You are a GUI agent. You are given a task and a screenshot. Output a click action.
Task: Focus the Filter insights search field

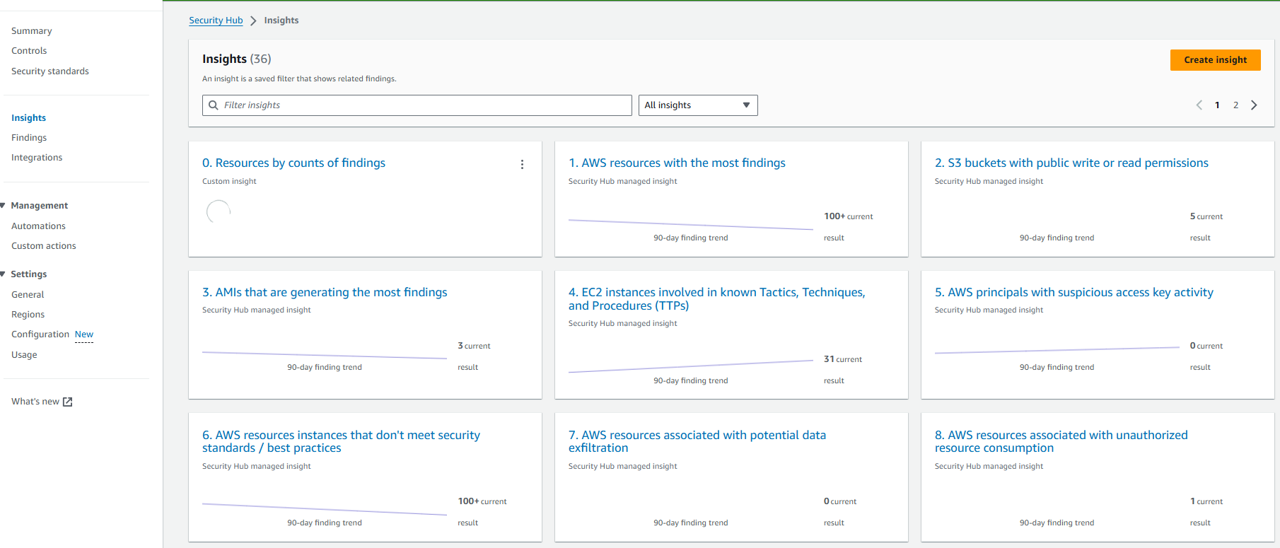click(x=417, y=105)
